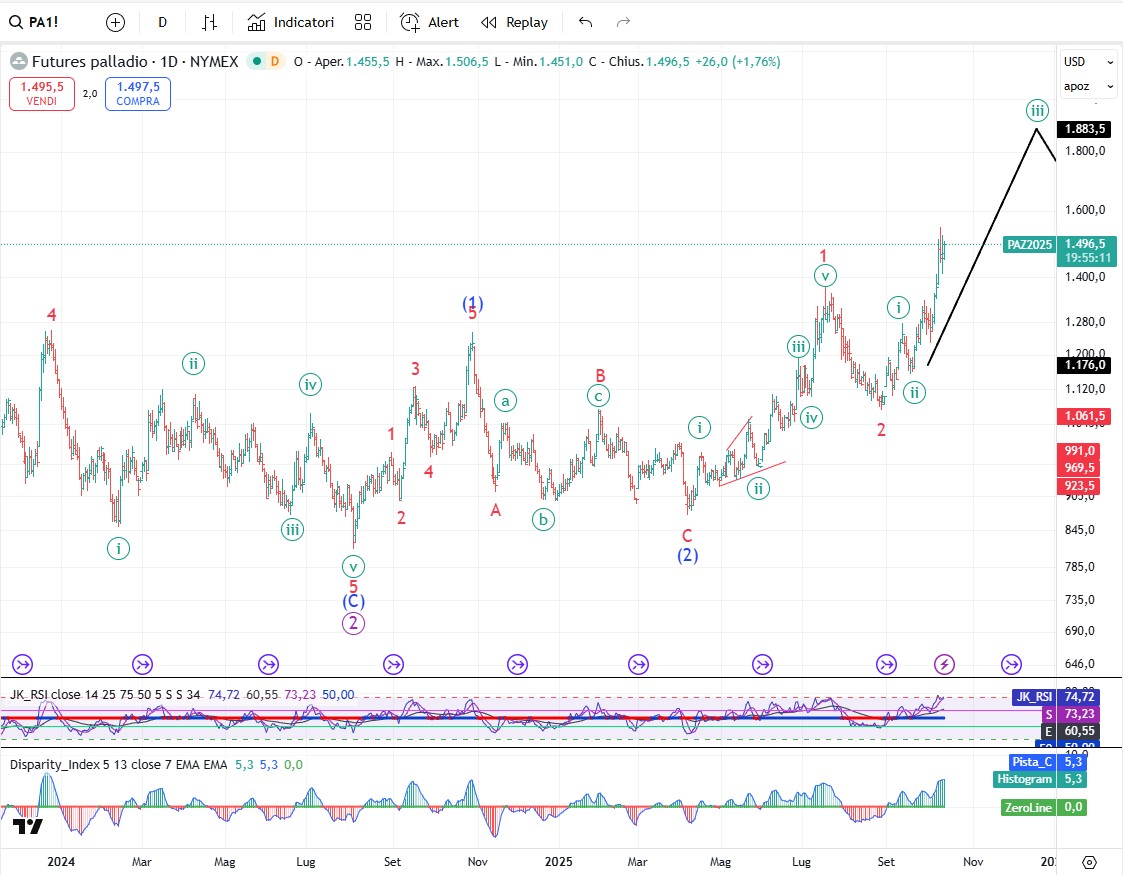The width and height of the screenshot is (1123, 875).
Task: Expand the apoz unit dropdown
Action: [1088, 86]
